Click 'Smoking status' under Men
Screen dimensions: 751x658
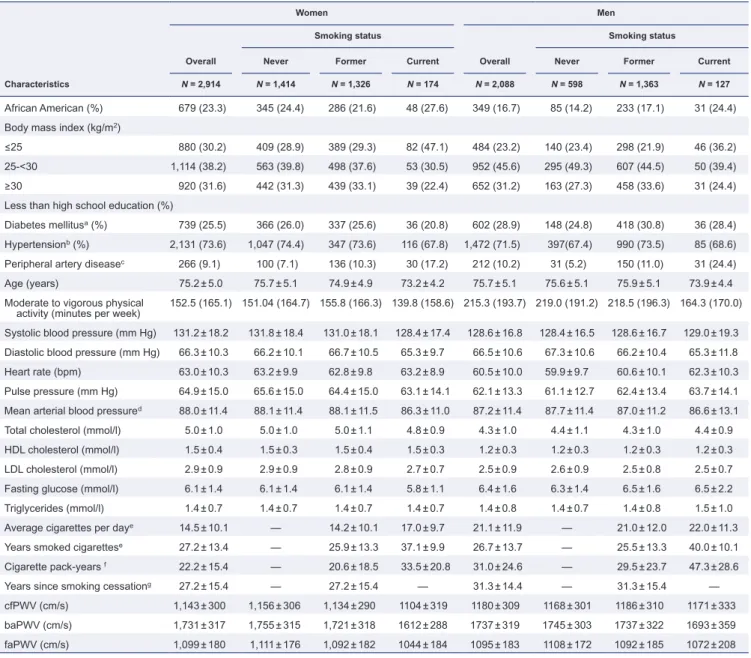[642, 36]
